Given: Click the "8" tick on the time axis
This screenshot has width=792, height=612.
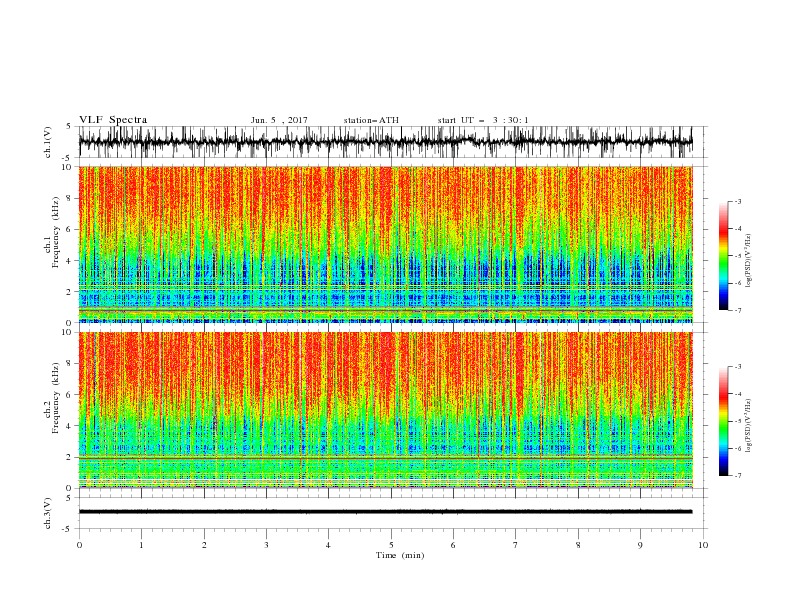Looking at the screenshot, I should 578,545.
